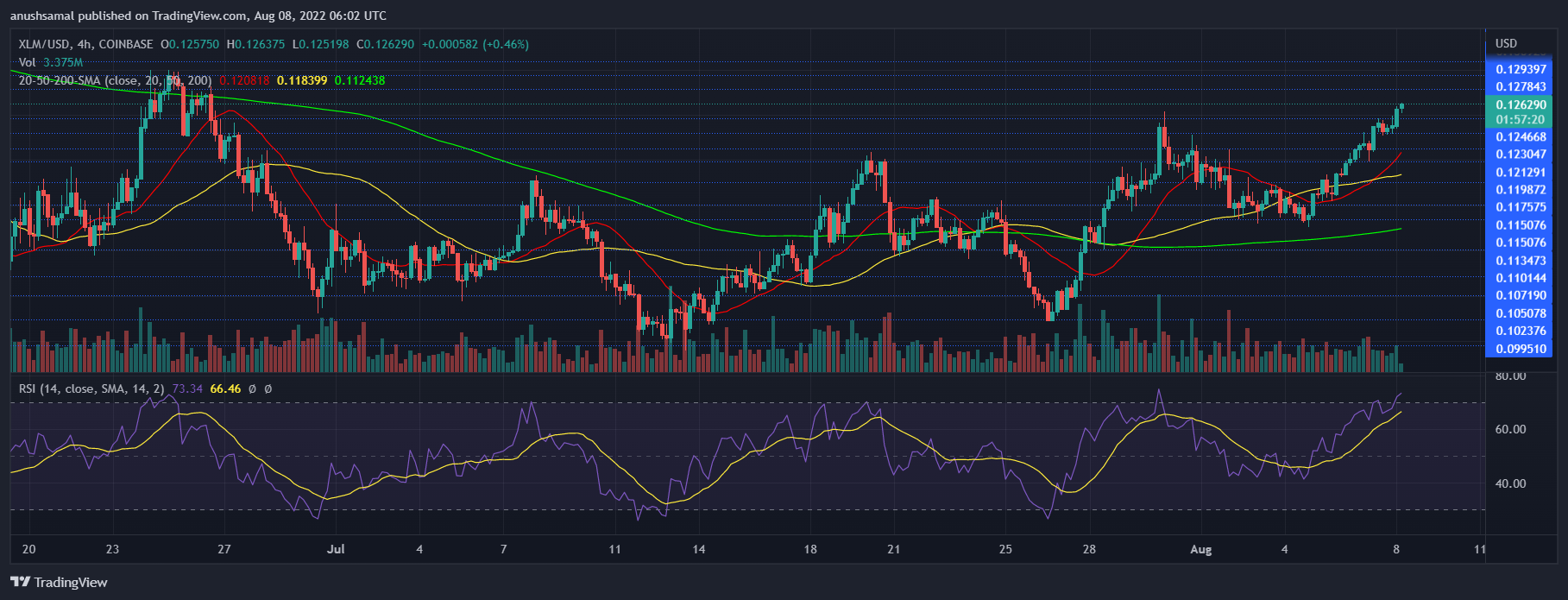This screenshot has height=600, width=1568.
Task: Click the Aug label on time axis
Action: click(x=1200, y=549)
